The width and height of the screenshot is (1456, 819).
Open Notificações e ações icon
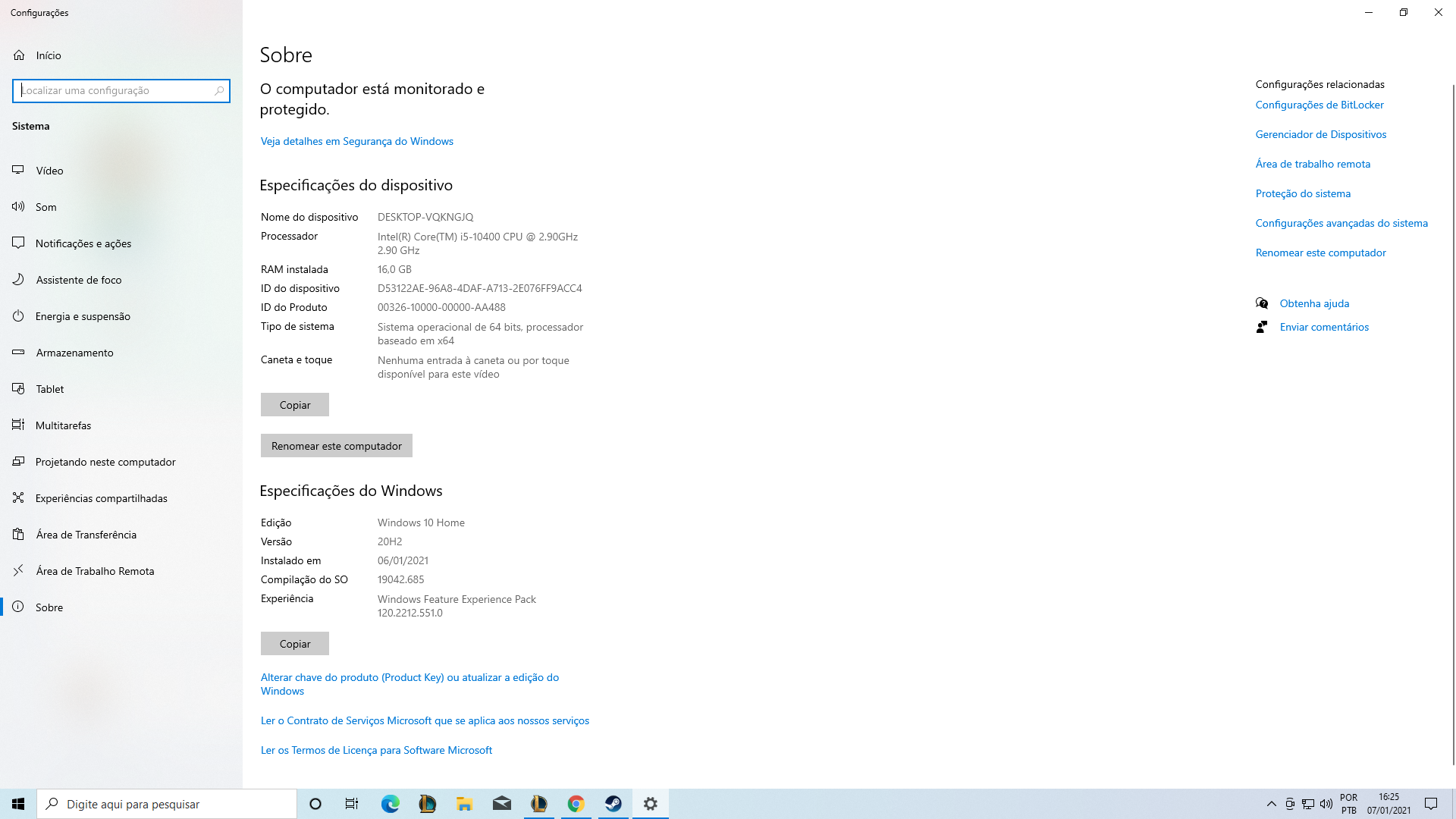pyautogui.click(x=18, y=243)
